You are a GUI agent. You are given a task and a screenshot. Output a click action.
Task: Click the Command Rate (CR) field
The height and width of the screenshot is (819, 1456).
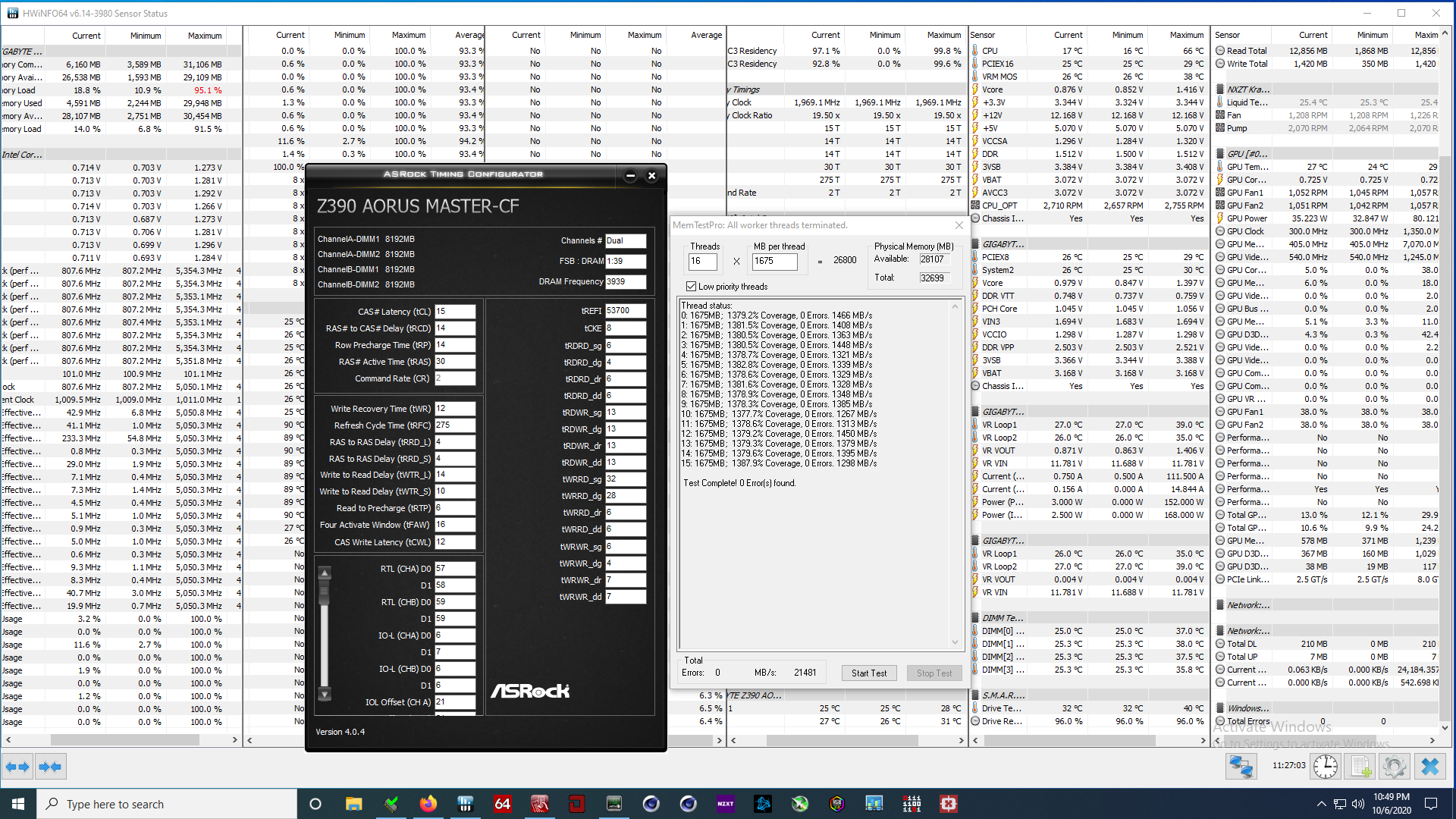click(x=455, y=378)
